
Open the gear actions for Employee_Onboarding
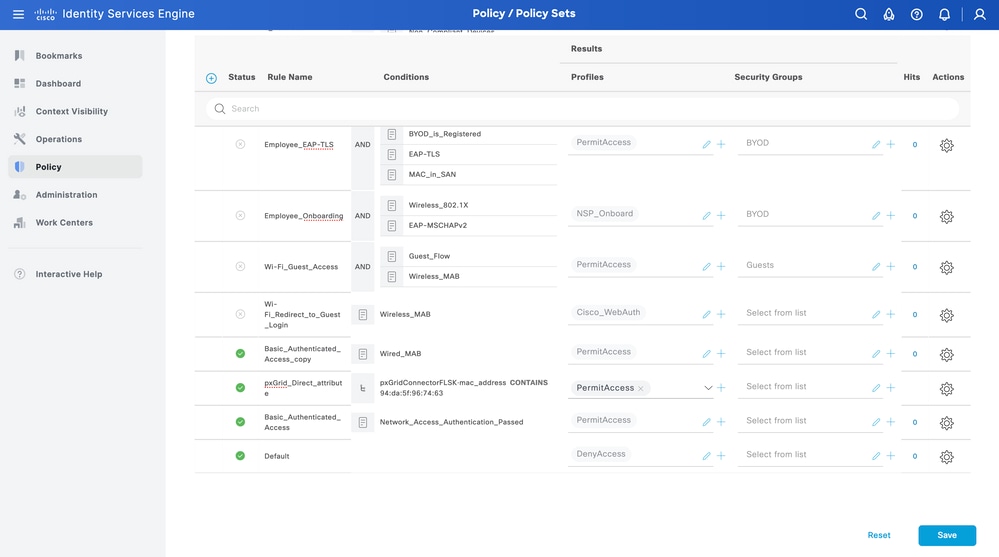point(947,217)
